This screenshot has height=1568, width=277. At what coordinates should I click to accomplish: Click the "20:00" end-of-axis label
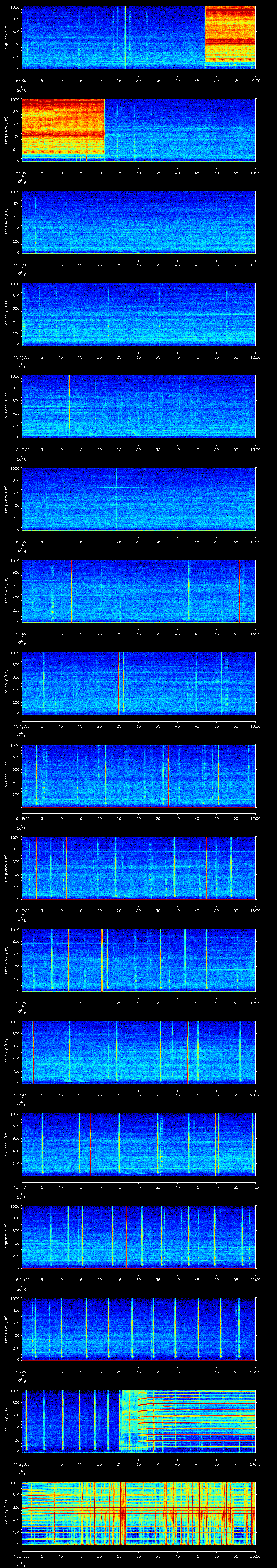255,1095
